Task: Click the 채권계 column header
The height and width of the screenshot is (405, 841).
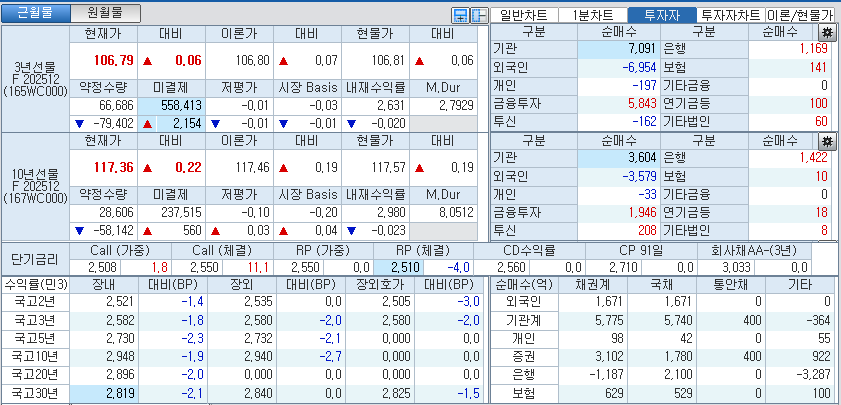Action: [x=593, y=284]
